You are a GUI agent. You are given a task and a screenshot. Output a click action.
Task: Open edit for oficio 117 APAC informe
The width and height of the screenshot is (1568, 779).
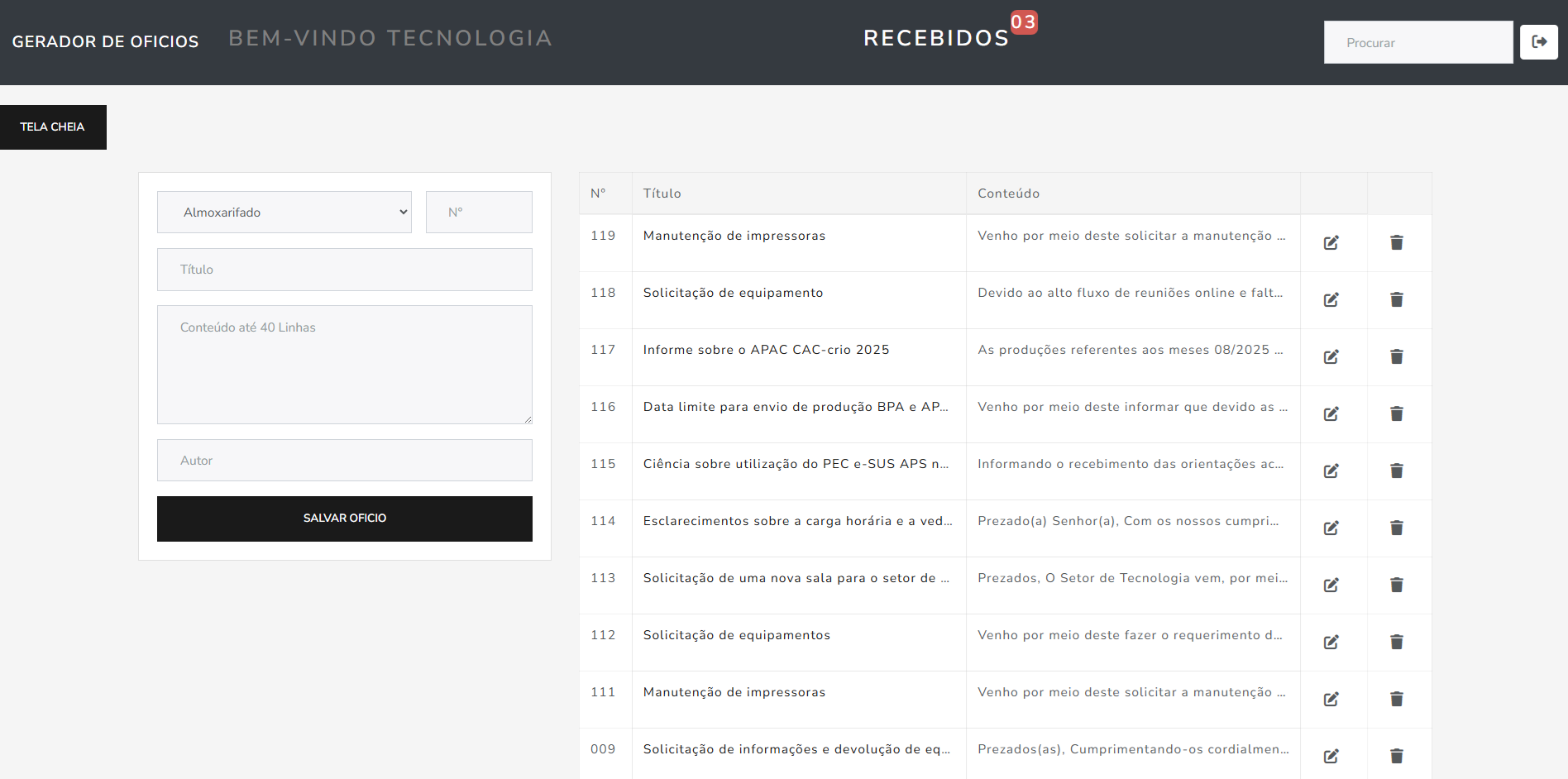pos(1331,357)
